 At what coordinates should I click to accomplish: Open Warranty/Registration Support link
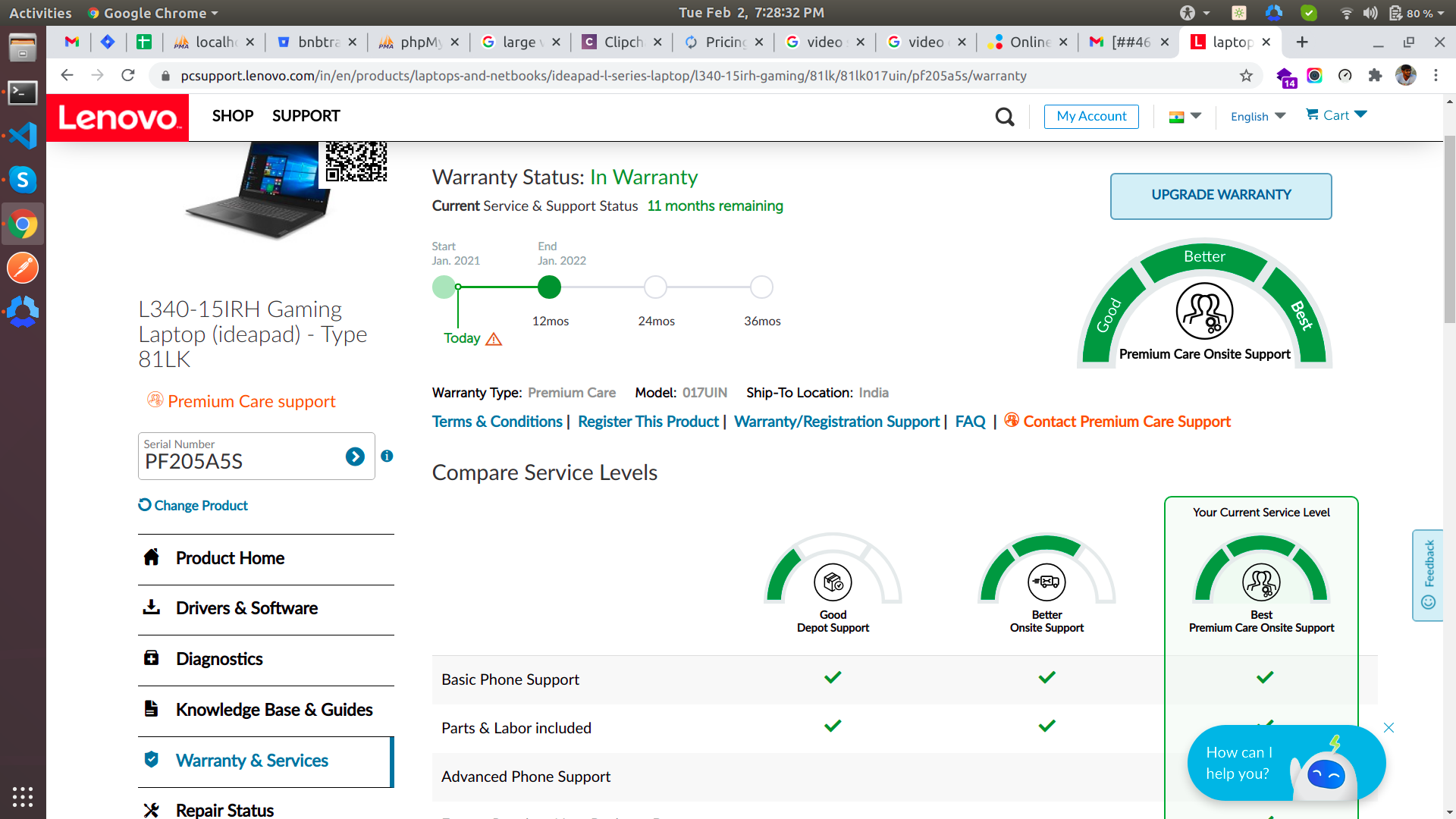click(x=836, y=422)
